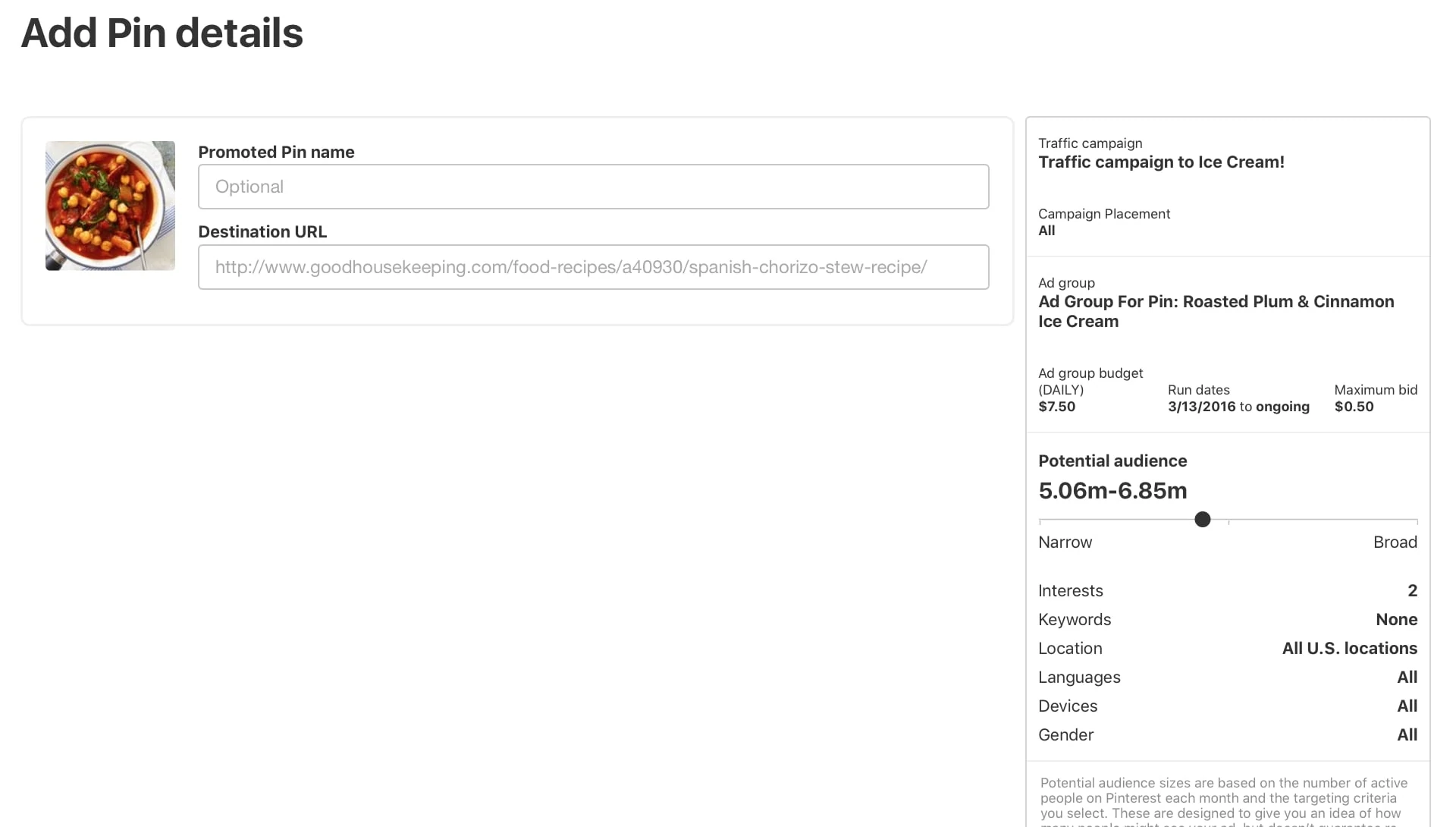The width and height of the screenshot is (1456, 827).
Task: Click the Languages All value
Action: pos(1407,678)
